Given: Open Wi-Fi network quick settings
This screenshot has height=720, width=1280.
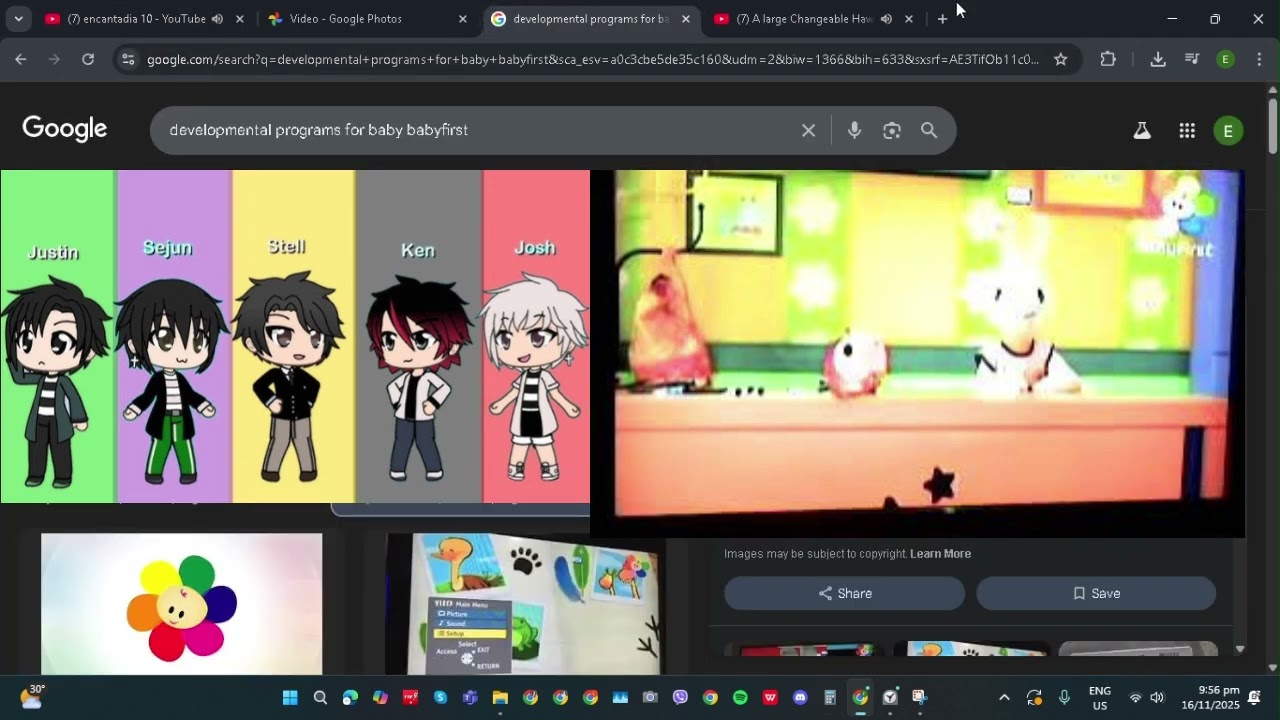Looking at the screenshot, I should click(x=1135, y=697).
